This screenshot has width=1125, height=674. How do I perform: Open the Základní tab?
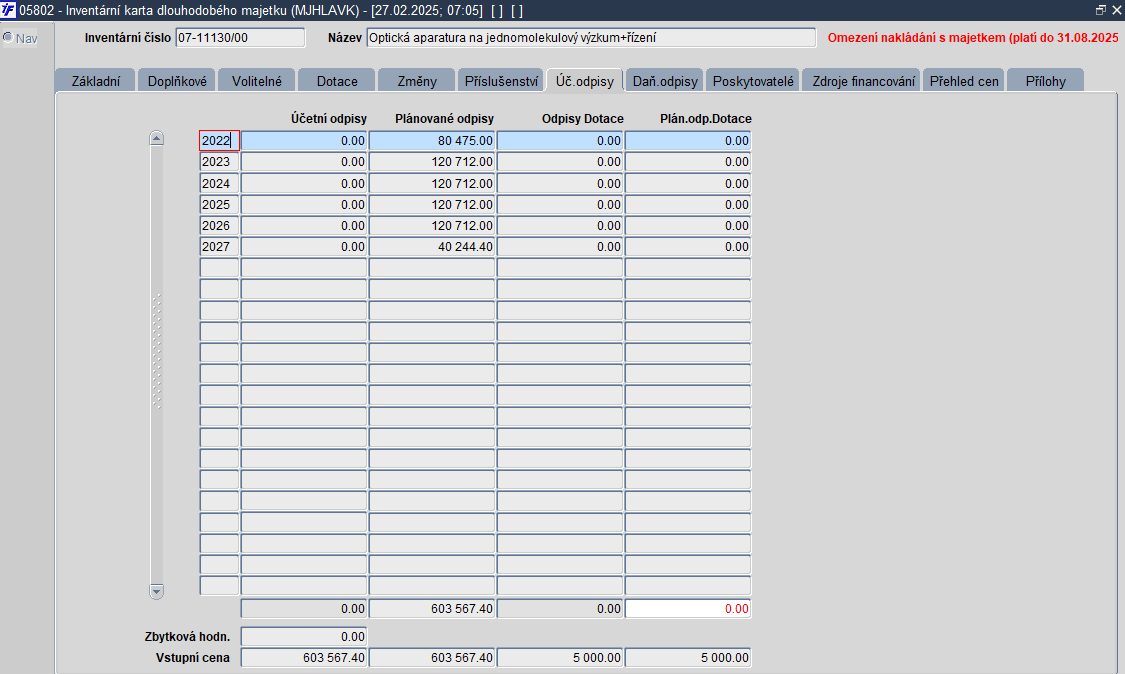point(95,81)
